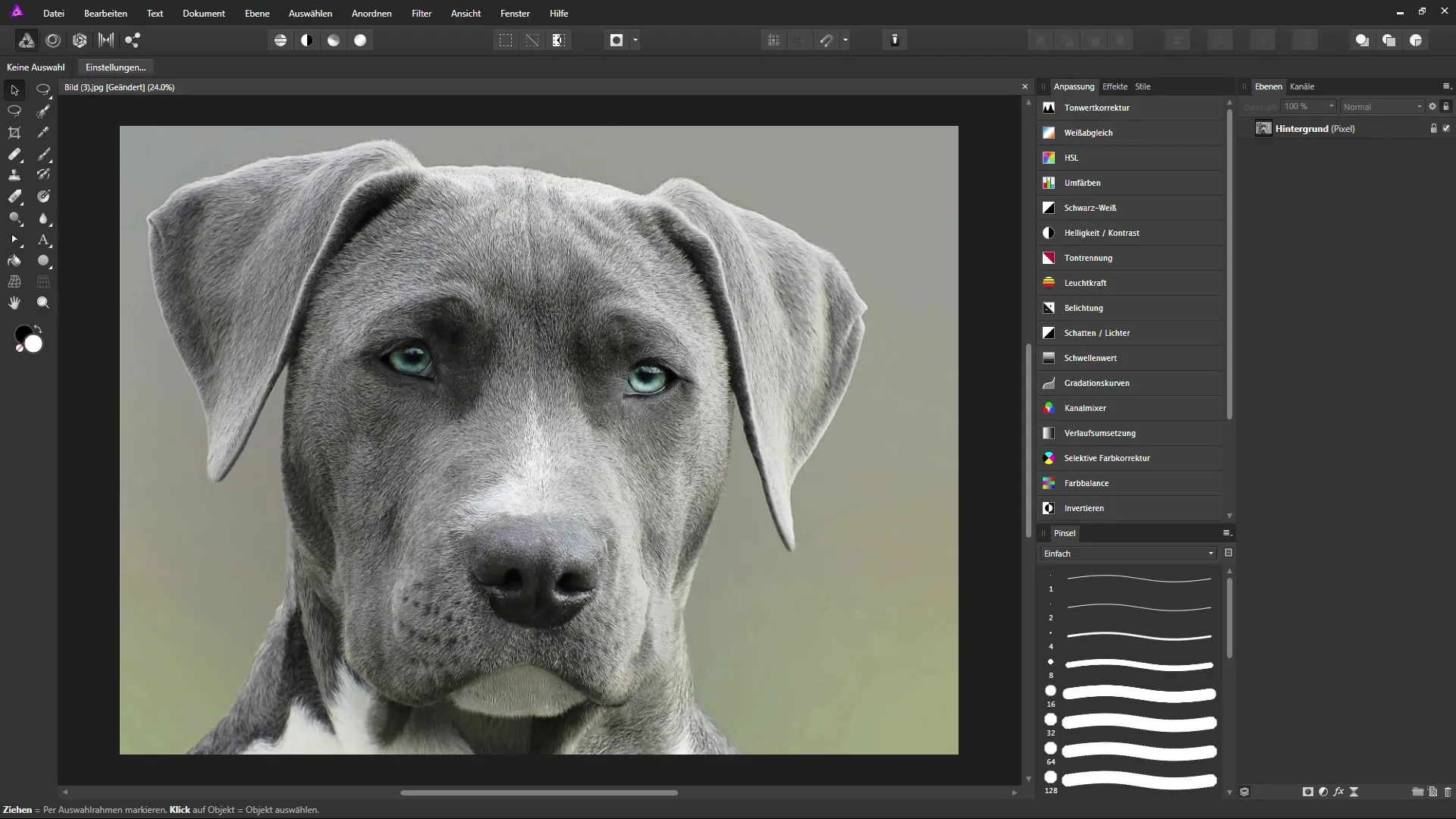Select the Flood Fill bucket tool
This screenshot has width=1456, height=819.
pyautogui.click(x=14, y=261)
